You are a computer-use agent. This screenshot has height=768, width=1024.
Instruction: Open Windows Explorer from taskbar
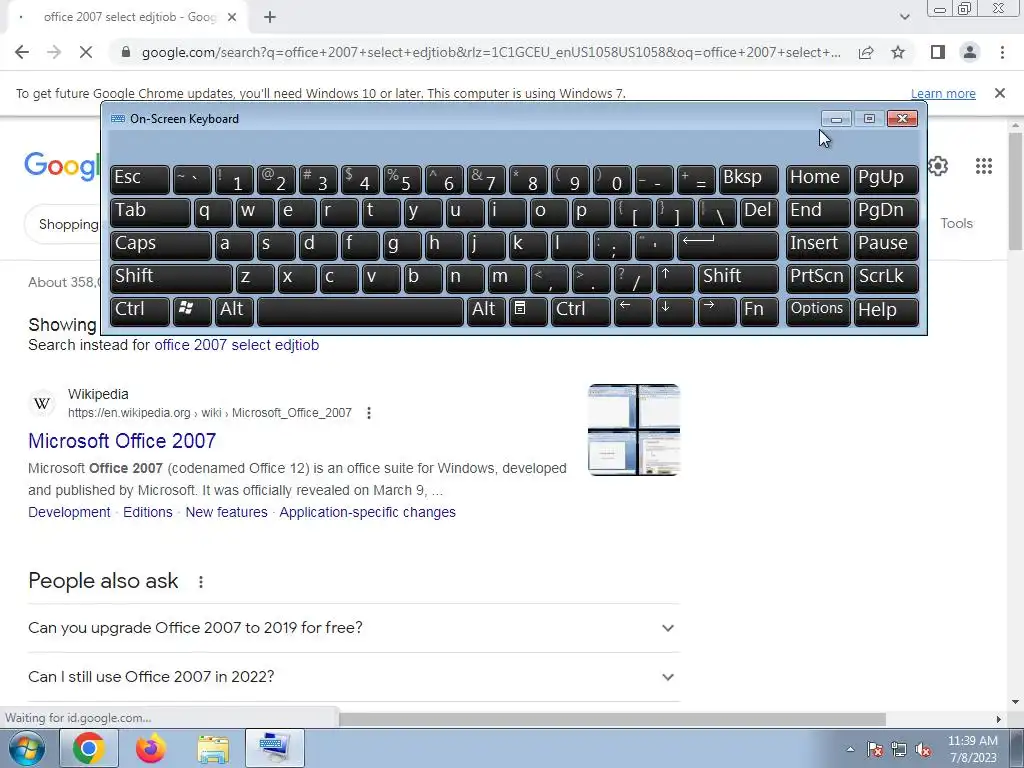213,748
